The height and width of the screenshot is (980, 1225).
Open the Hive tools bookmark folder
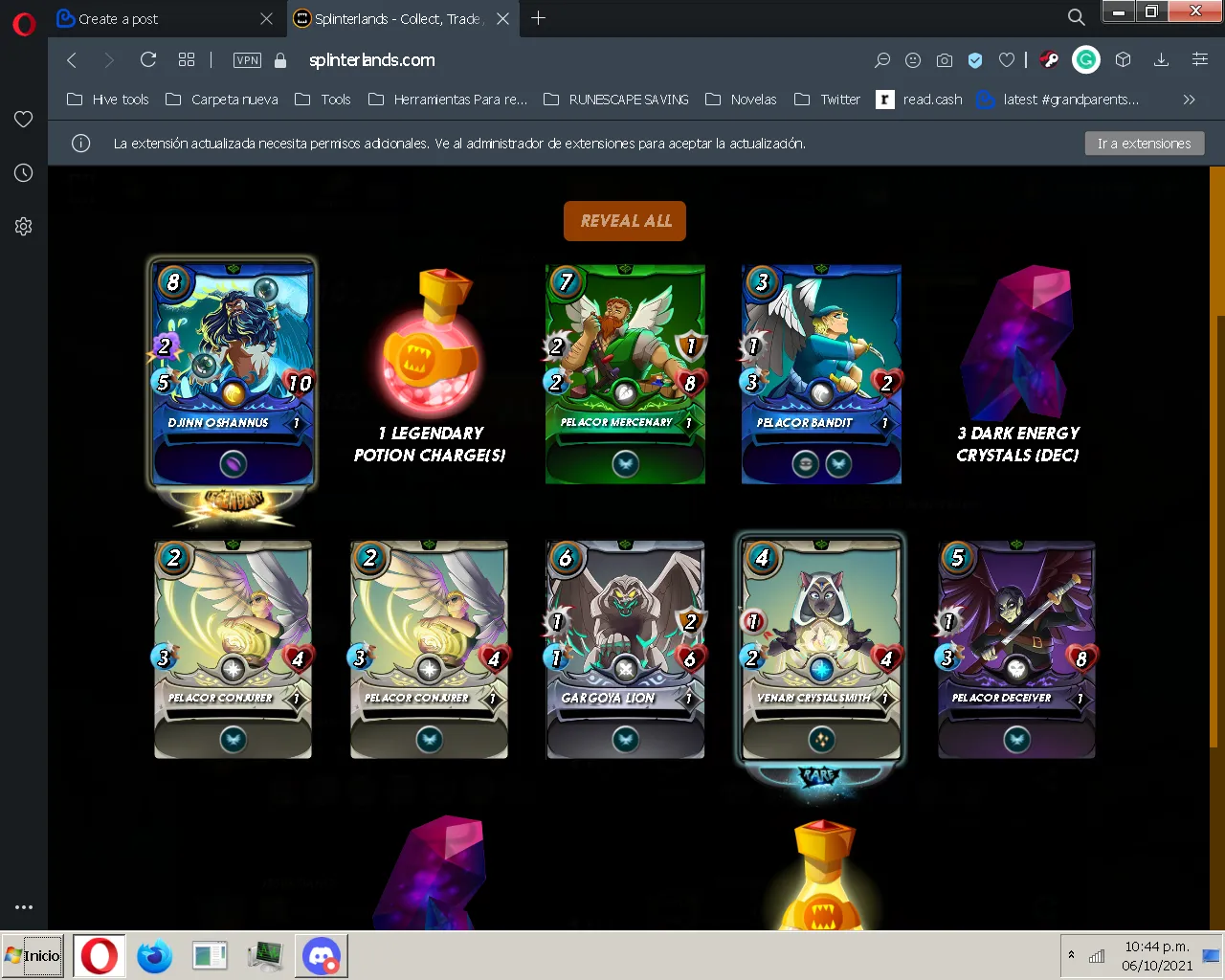click(x=107, y=100)
